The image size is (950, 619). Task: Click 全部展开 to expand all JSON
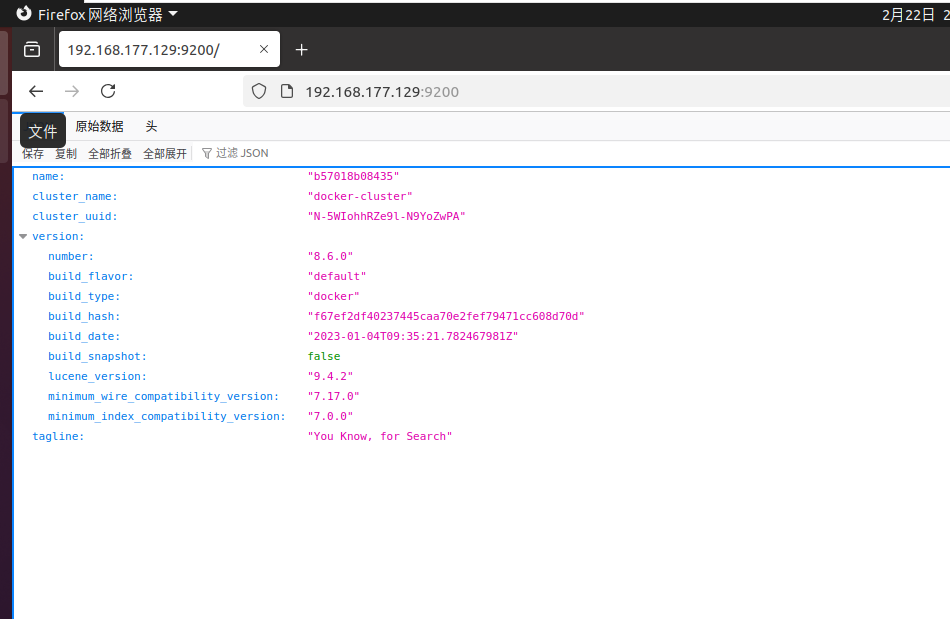pyautogui.click(x=165, y=153)
